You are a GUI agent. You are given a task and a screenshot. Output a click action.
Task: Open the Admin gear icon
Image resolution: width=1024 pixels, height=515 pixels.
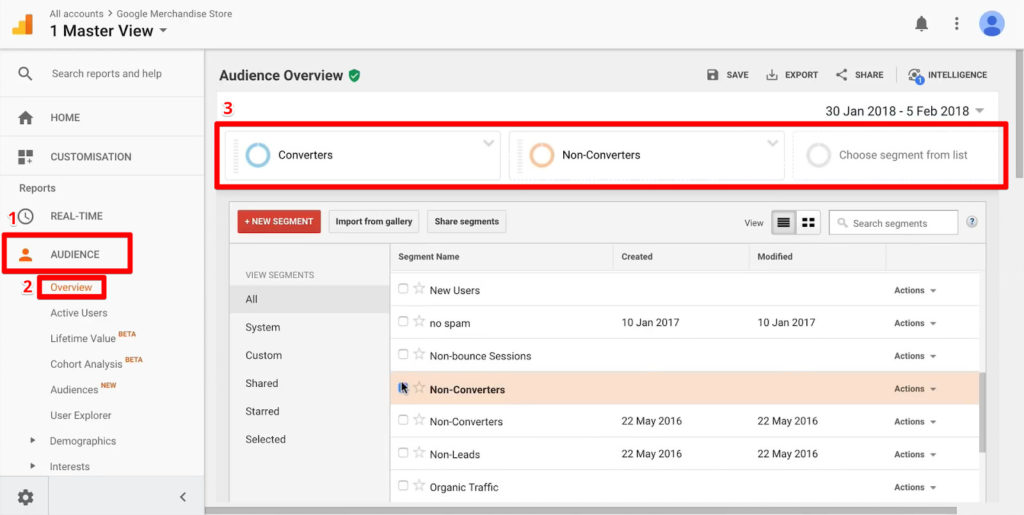pos(25,497)
